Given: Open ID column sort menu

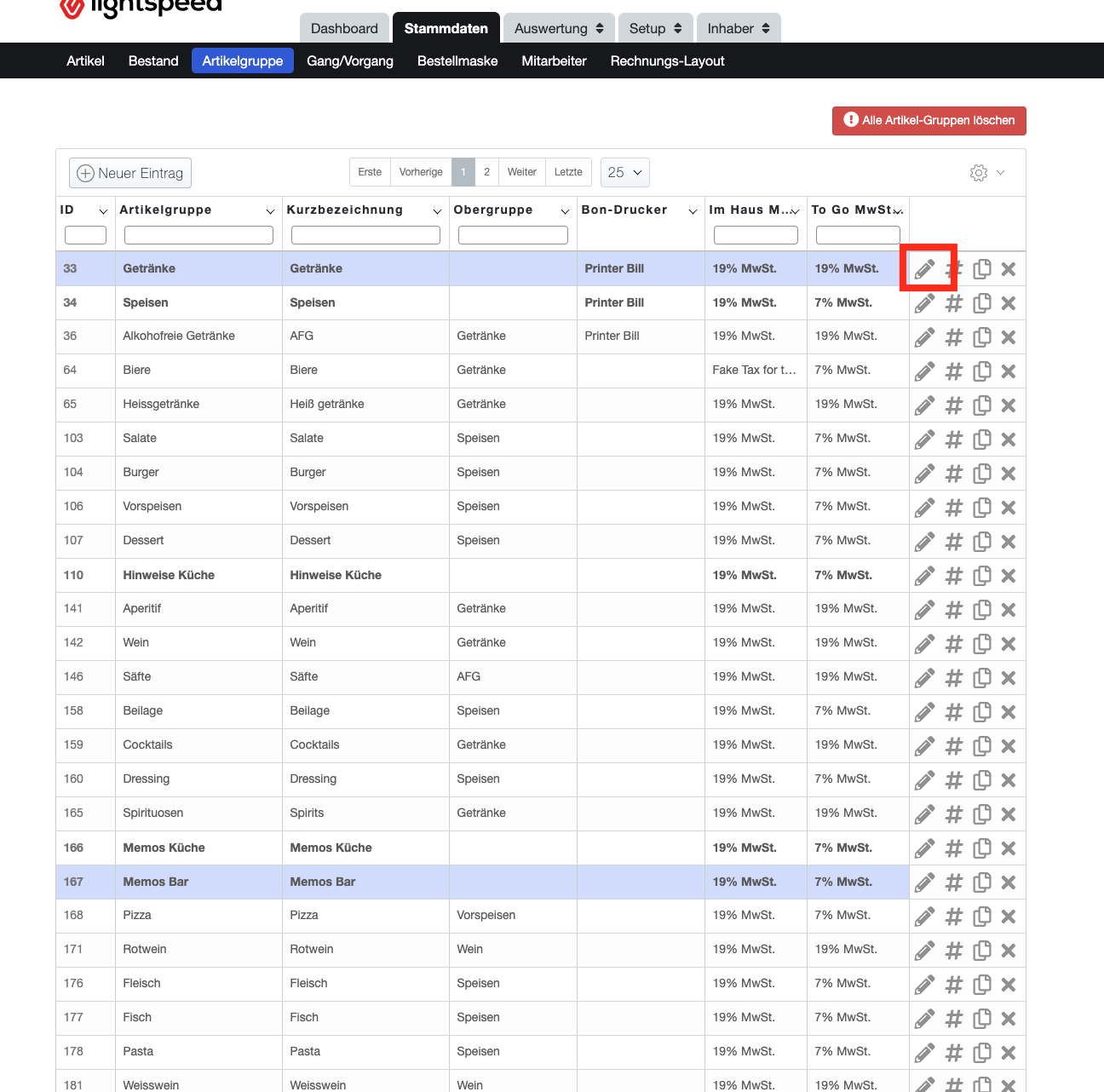Looking at the screenshot, I should pyautogui.click(x=103, y=211).
